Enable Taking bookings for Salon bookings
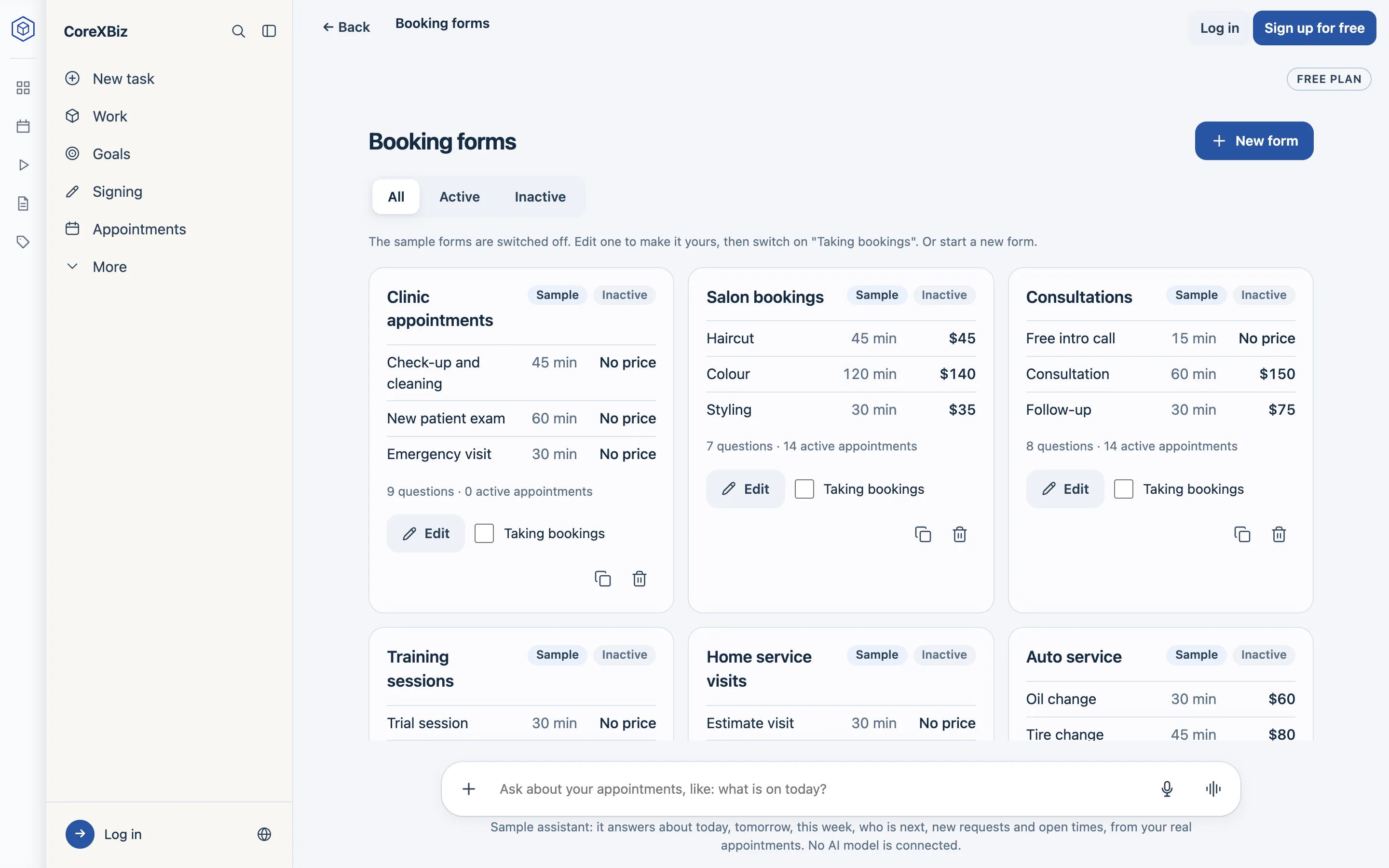 (804, 489)
